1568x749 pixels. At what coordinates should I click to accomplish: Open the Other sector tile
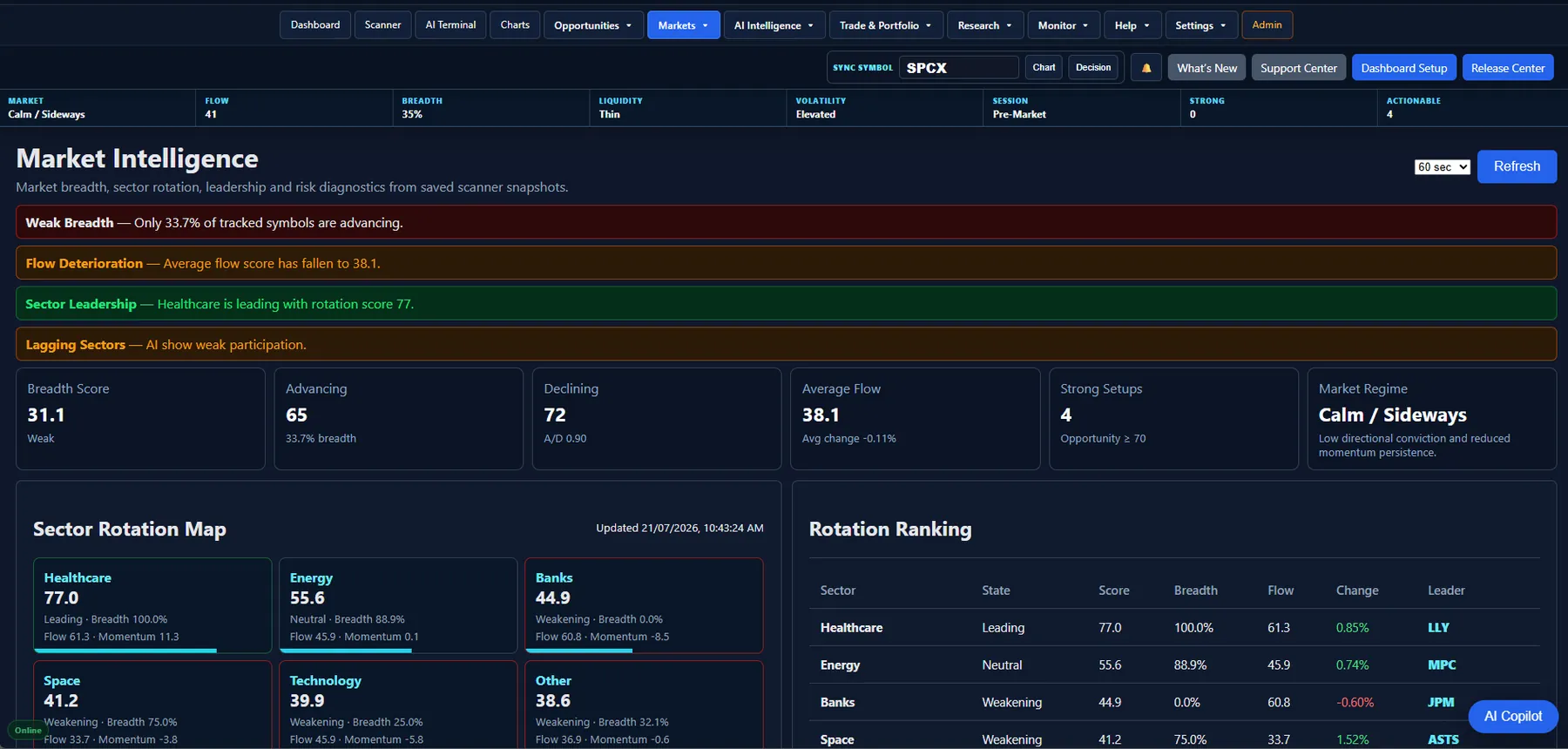click(x=644, y=705)
